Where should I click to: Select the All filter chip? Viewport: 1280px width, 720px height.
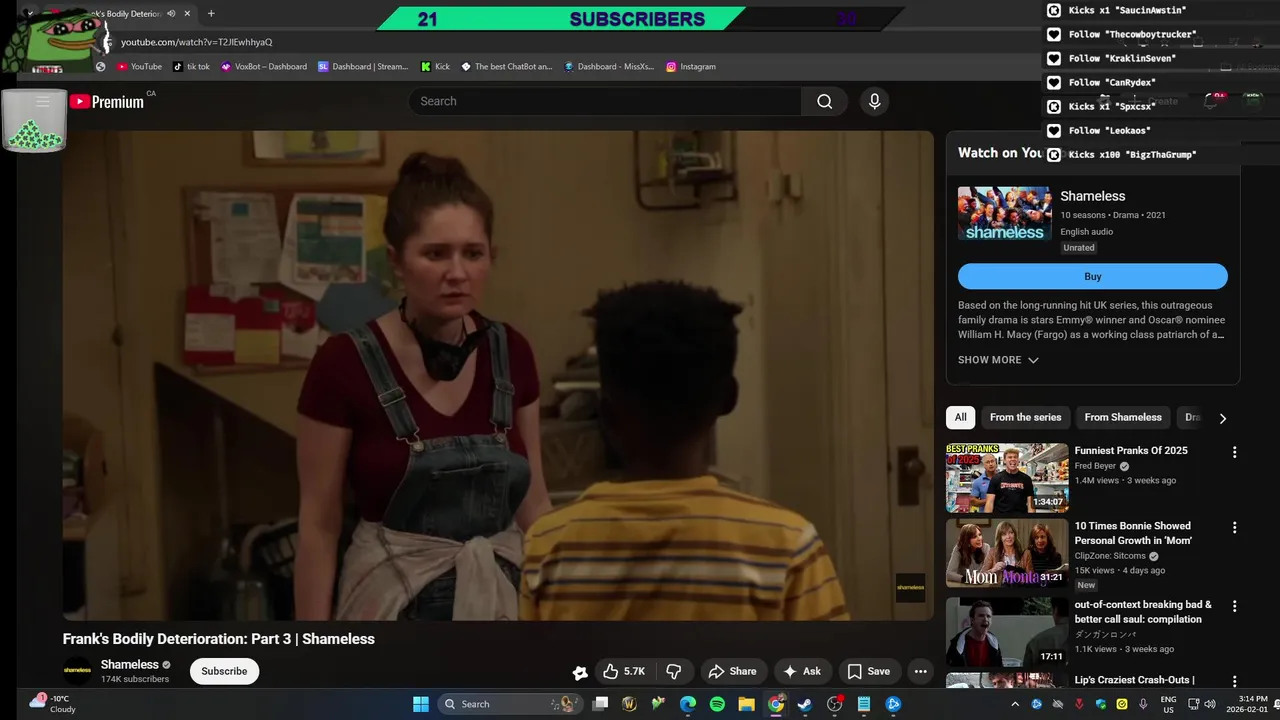click(x=960, y=417)
